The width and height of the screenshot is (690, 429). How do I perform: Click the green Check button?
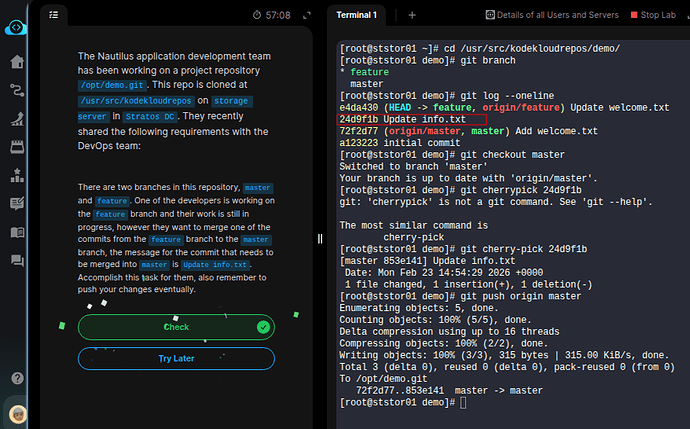[x=176, y=327]
